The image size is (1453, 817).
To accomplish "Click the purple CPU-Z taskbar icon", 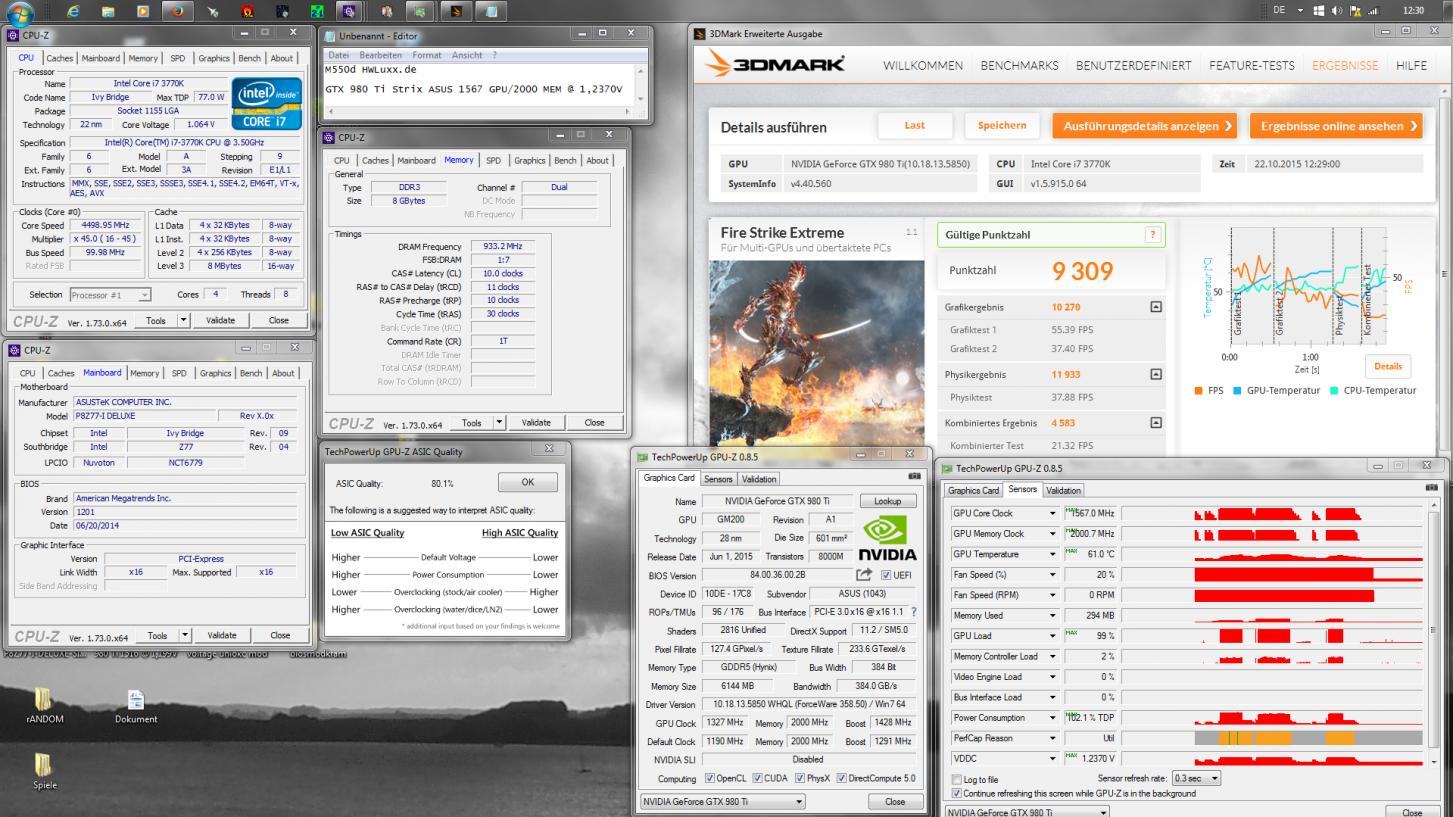I will (347, 11).
